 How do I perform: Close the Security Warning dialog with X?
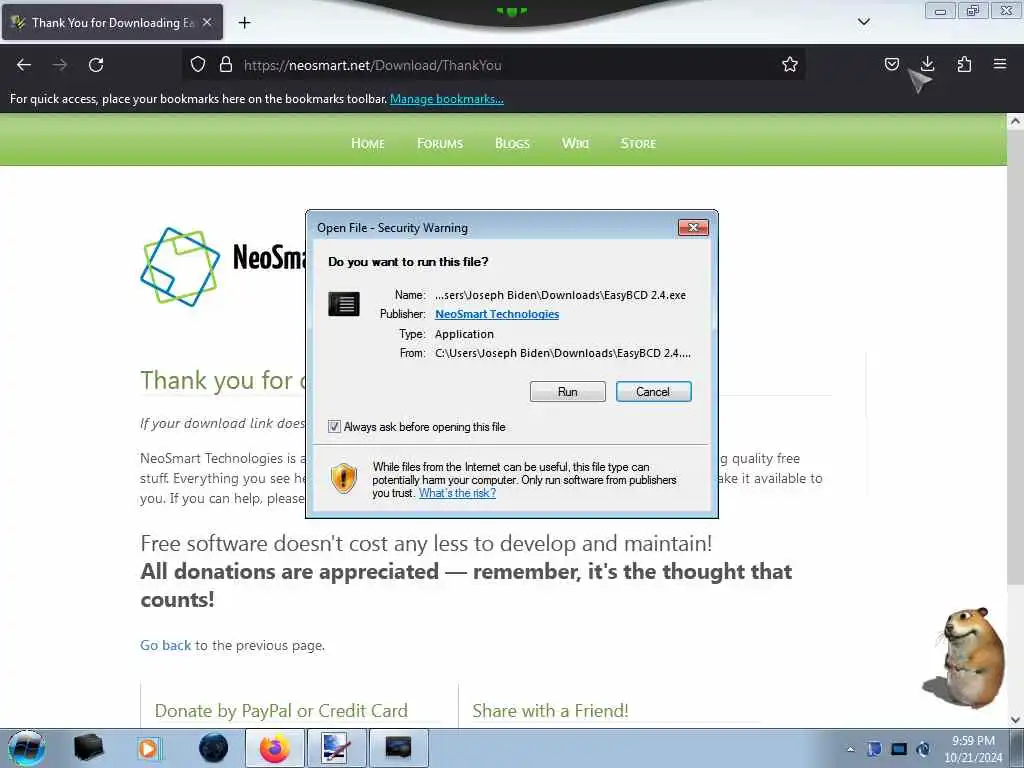tap(694, 227)
